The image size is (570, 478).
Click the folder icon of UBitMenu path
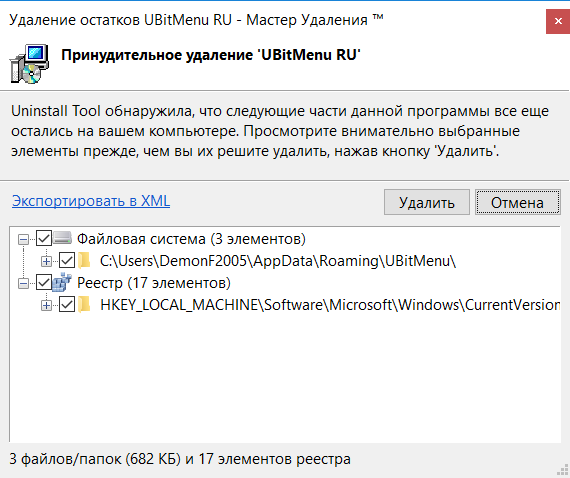85,261
